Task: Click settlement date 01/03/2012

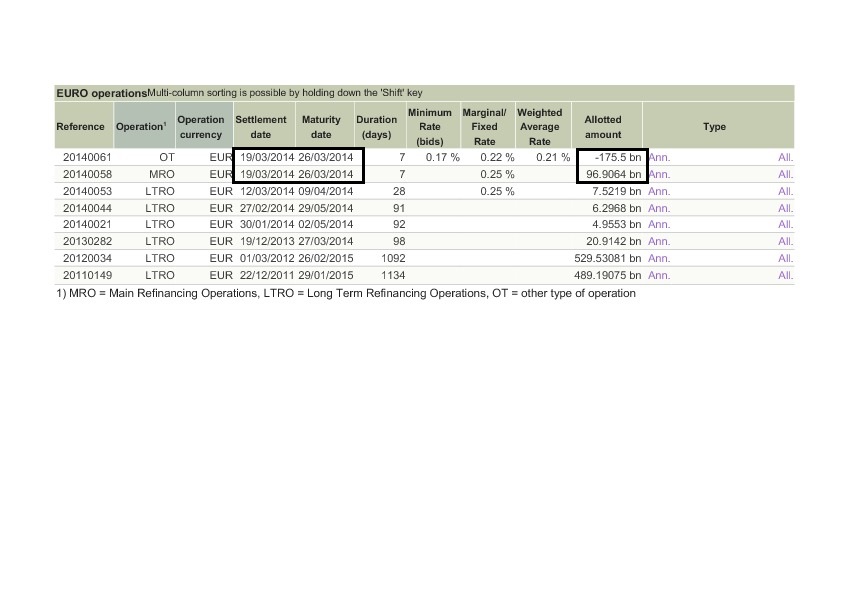Action: pos(267,258)
